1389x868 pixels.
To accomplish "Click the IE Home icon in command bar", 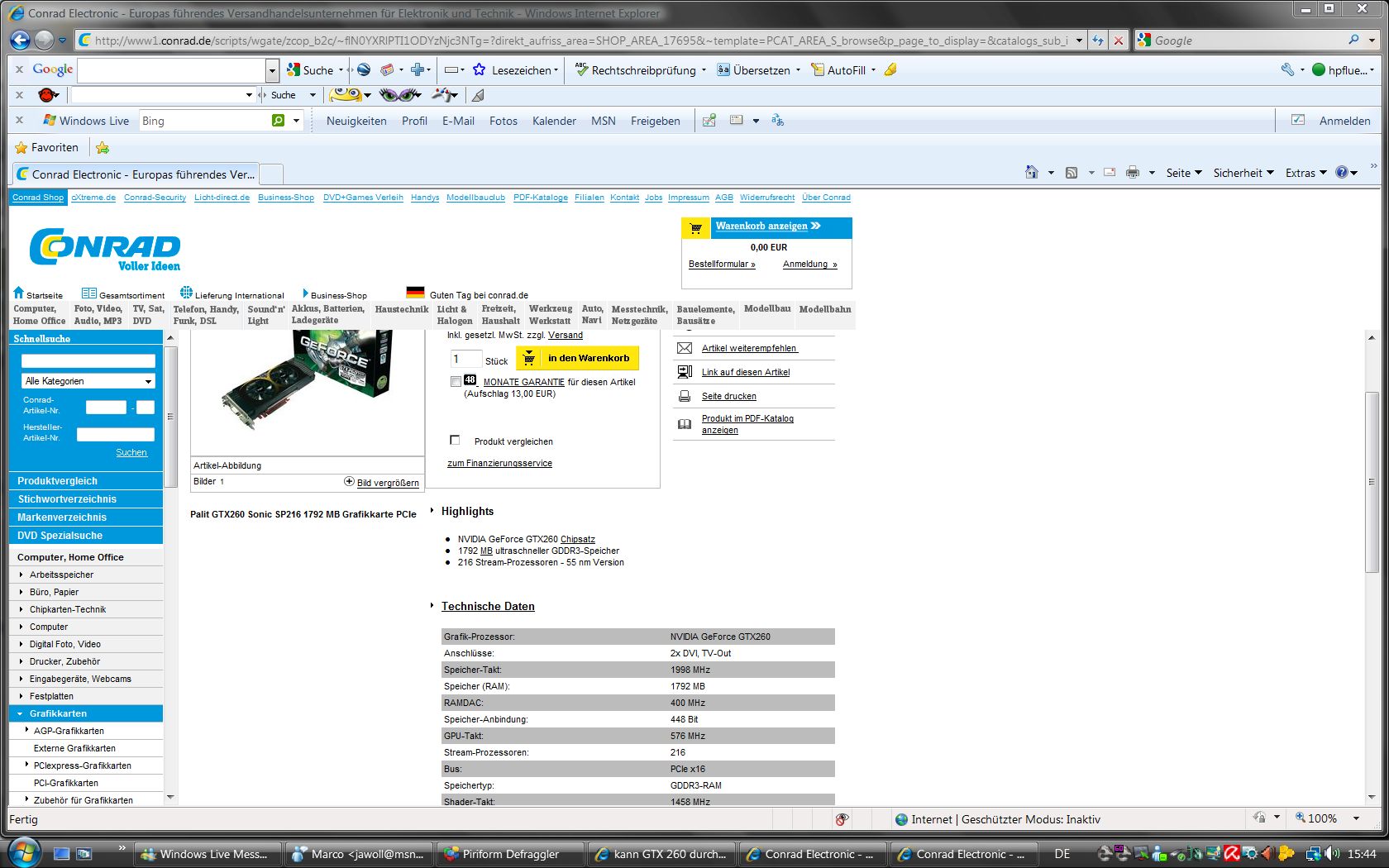I will click(x=1031, y=172).
